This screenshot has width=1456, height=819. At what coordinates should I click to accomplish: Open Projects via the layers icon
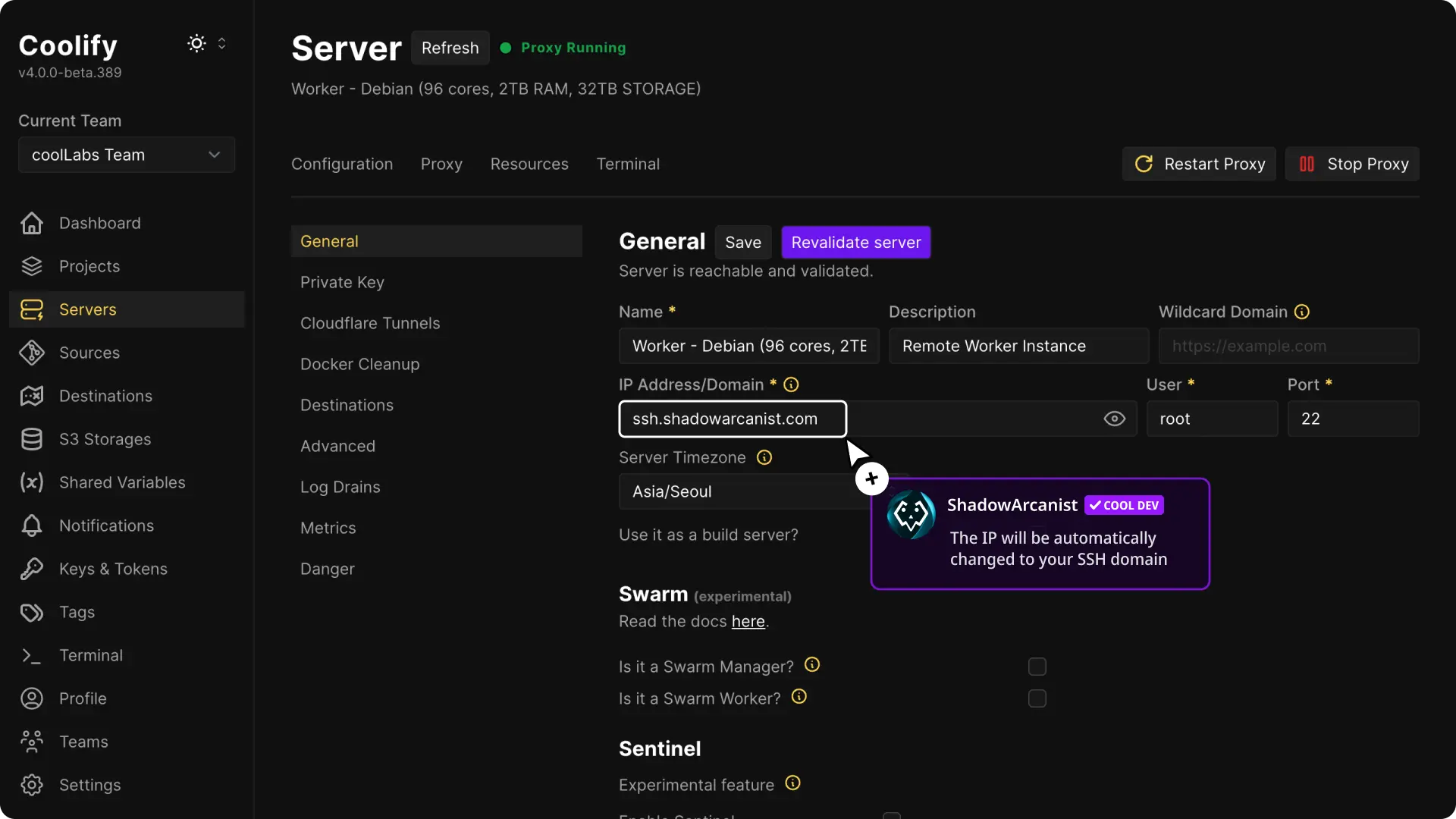(32, 266)
